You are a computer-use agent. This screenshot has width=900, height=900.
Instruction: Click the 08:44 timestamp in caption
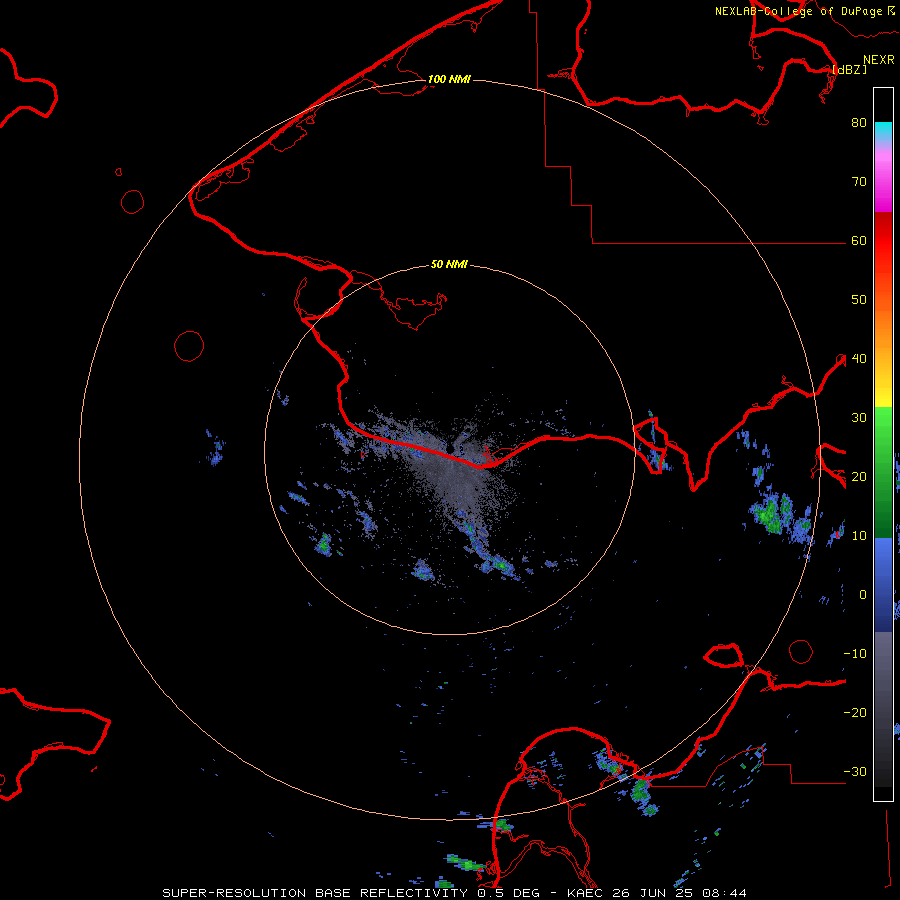click(724, 893)
